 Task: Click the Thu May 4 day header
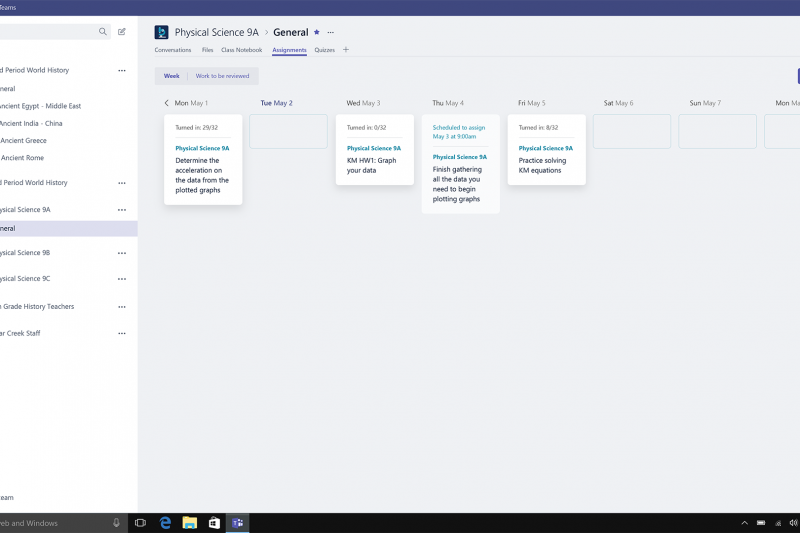click(448, 103)
